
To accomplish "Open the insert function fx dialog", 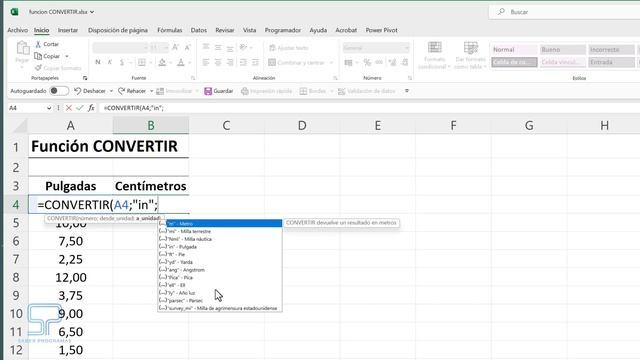I will pyautogui.click(x=91, y=108).
